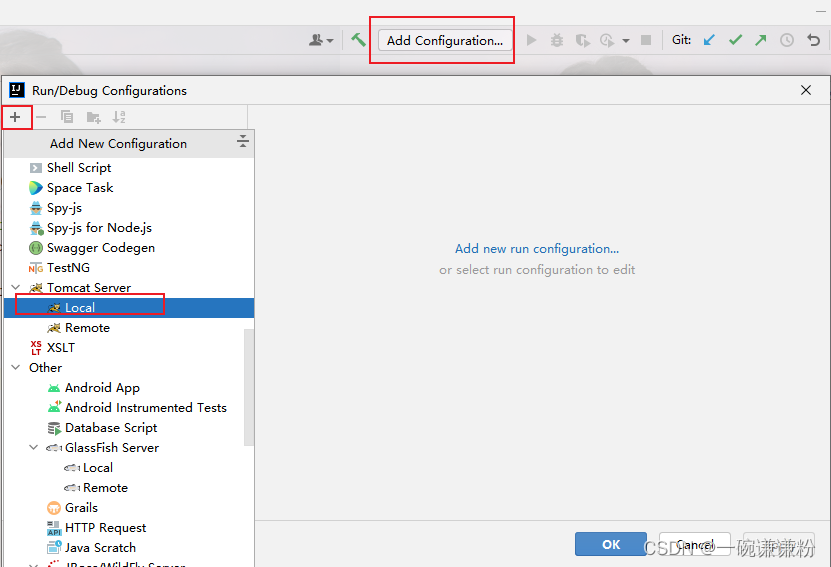Click the Run with Coverage icon
Screen dimensions: 831x567
582,40
